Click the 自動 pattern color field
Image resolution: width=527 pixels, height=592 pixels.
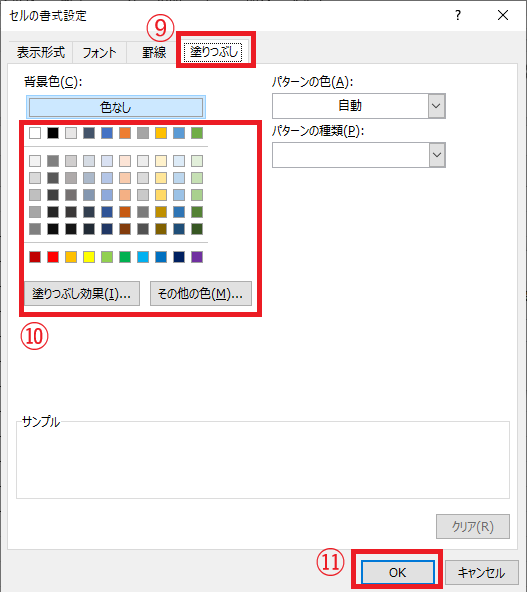(350, 106)
